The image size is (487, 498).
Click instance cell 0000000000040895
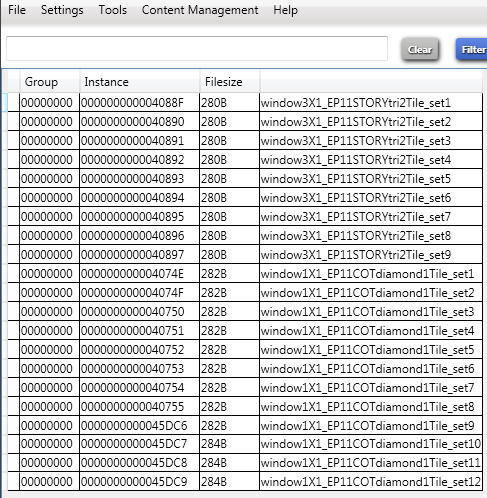point(140,217)
